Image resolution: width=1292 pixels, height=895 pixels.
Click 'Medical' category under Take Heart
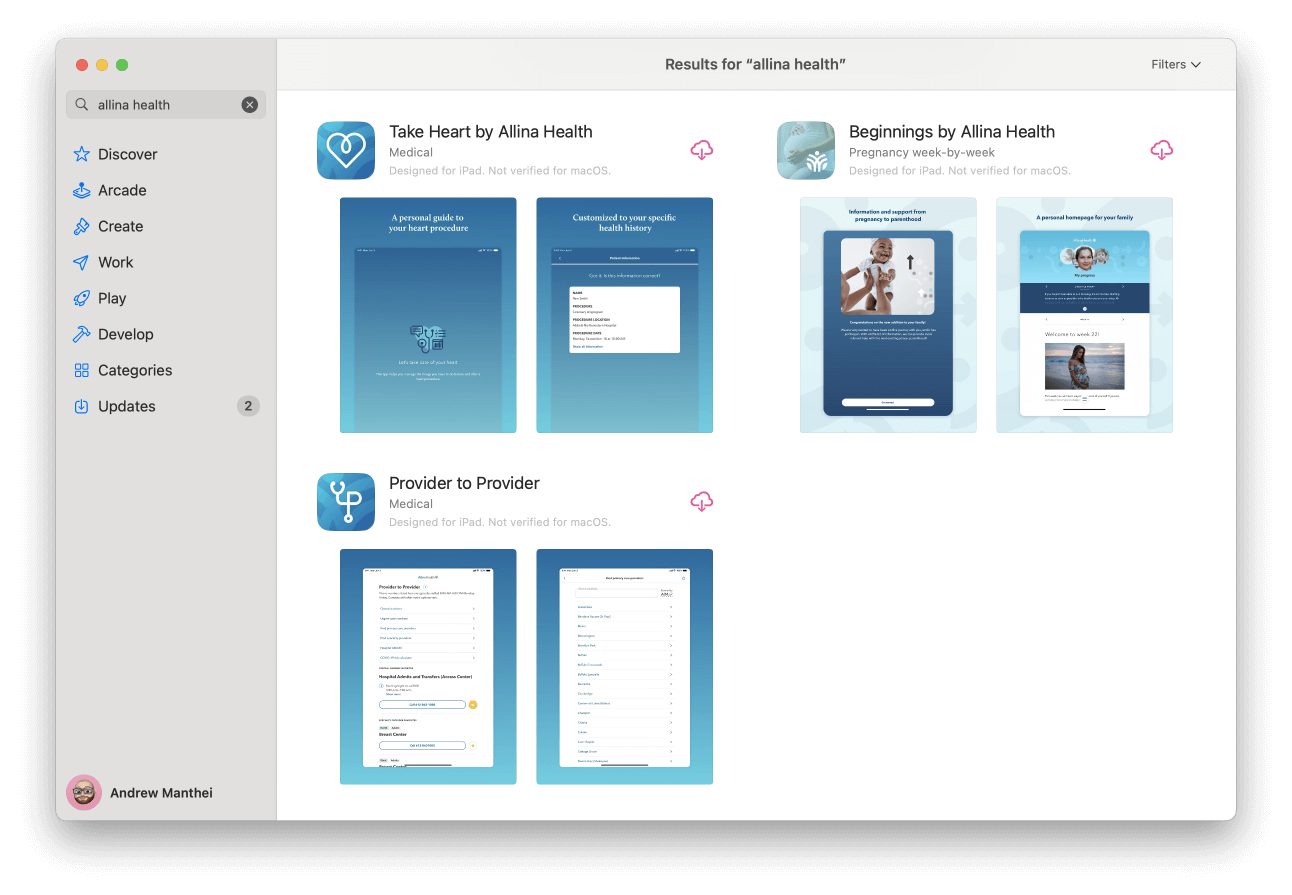coord(411,153)
